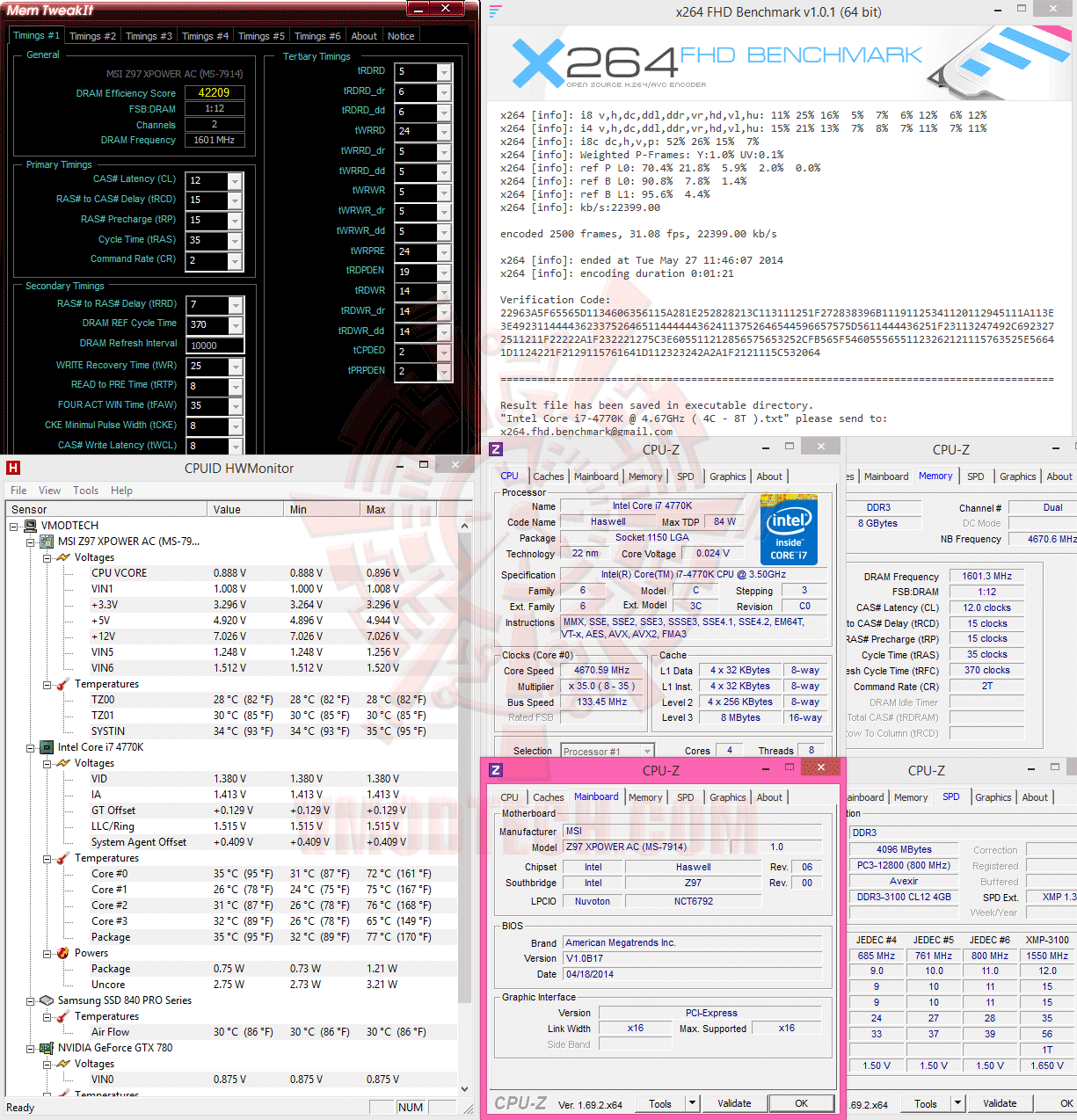Click the Intel Core i7 4770K chip icon
The height and width of the screenshot is (1120, 1077).
tap(47, 747)
